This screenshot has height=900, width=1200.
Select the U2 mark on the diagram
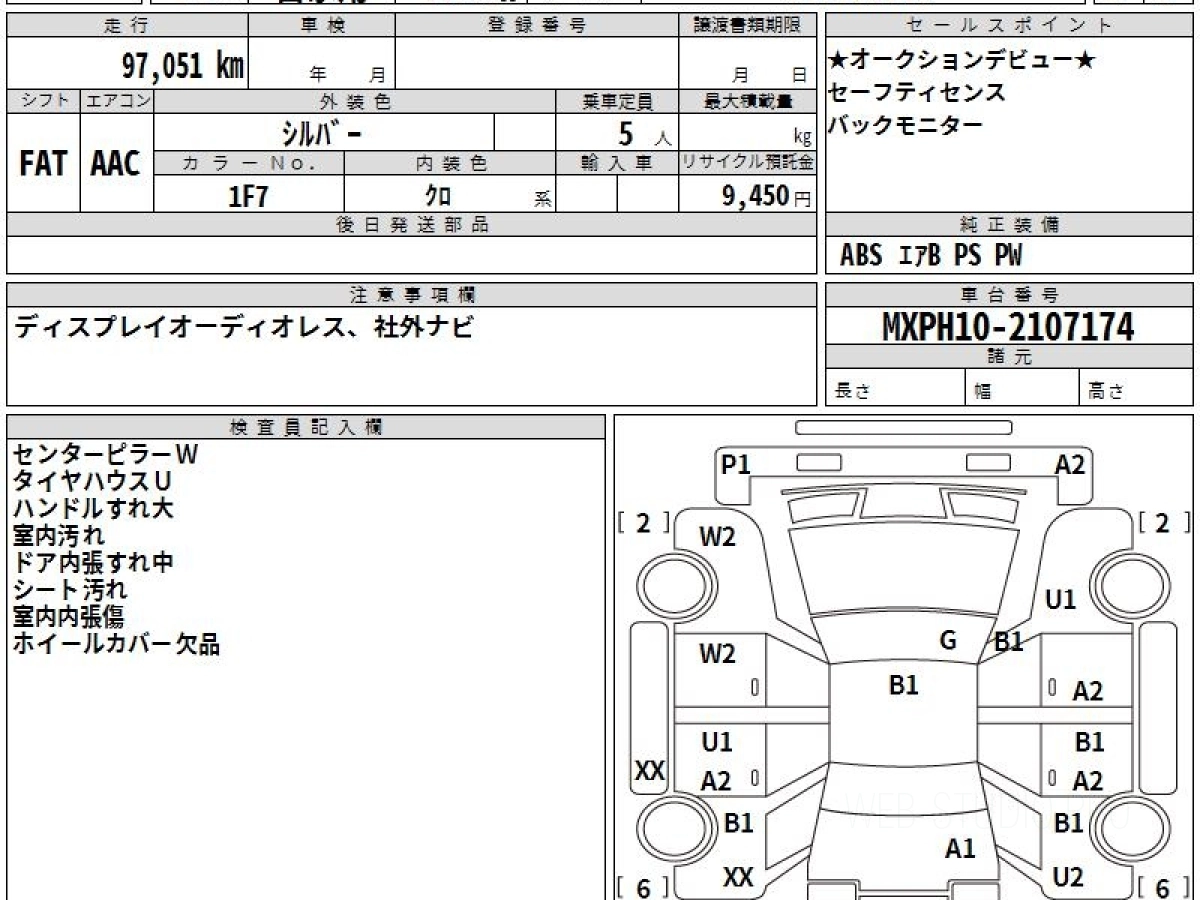1068,877
